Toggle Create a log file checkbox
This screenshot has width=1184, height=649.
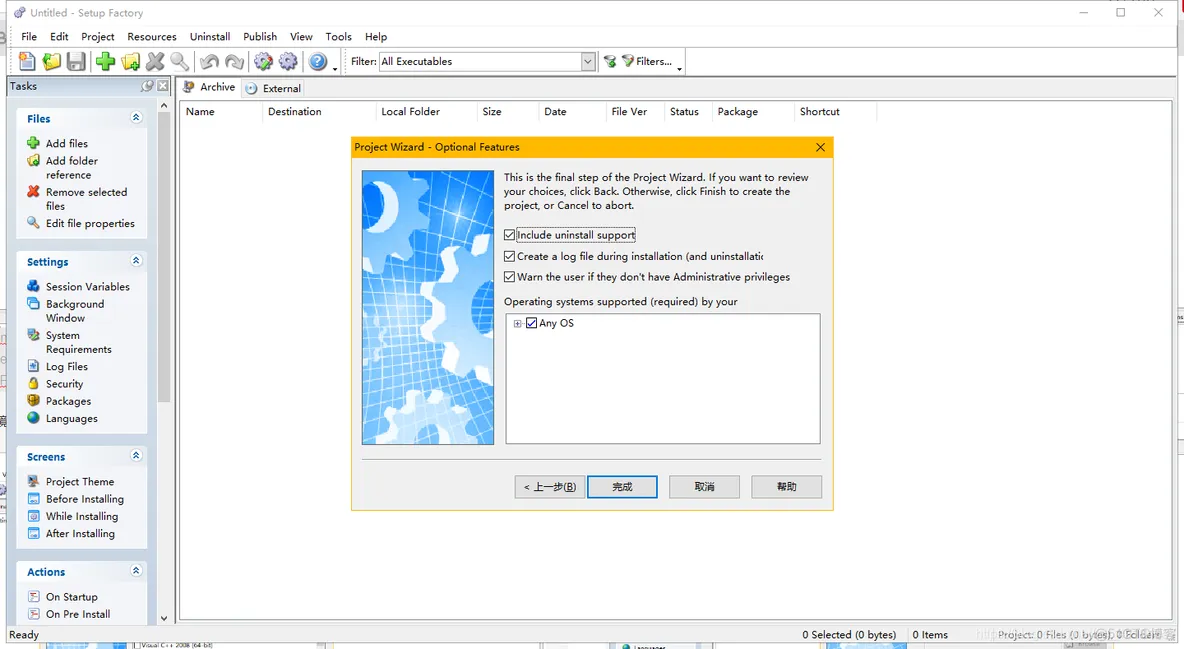click(x=510, y=256)
